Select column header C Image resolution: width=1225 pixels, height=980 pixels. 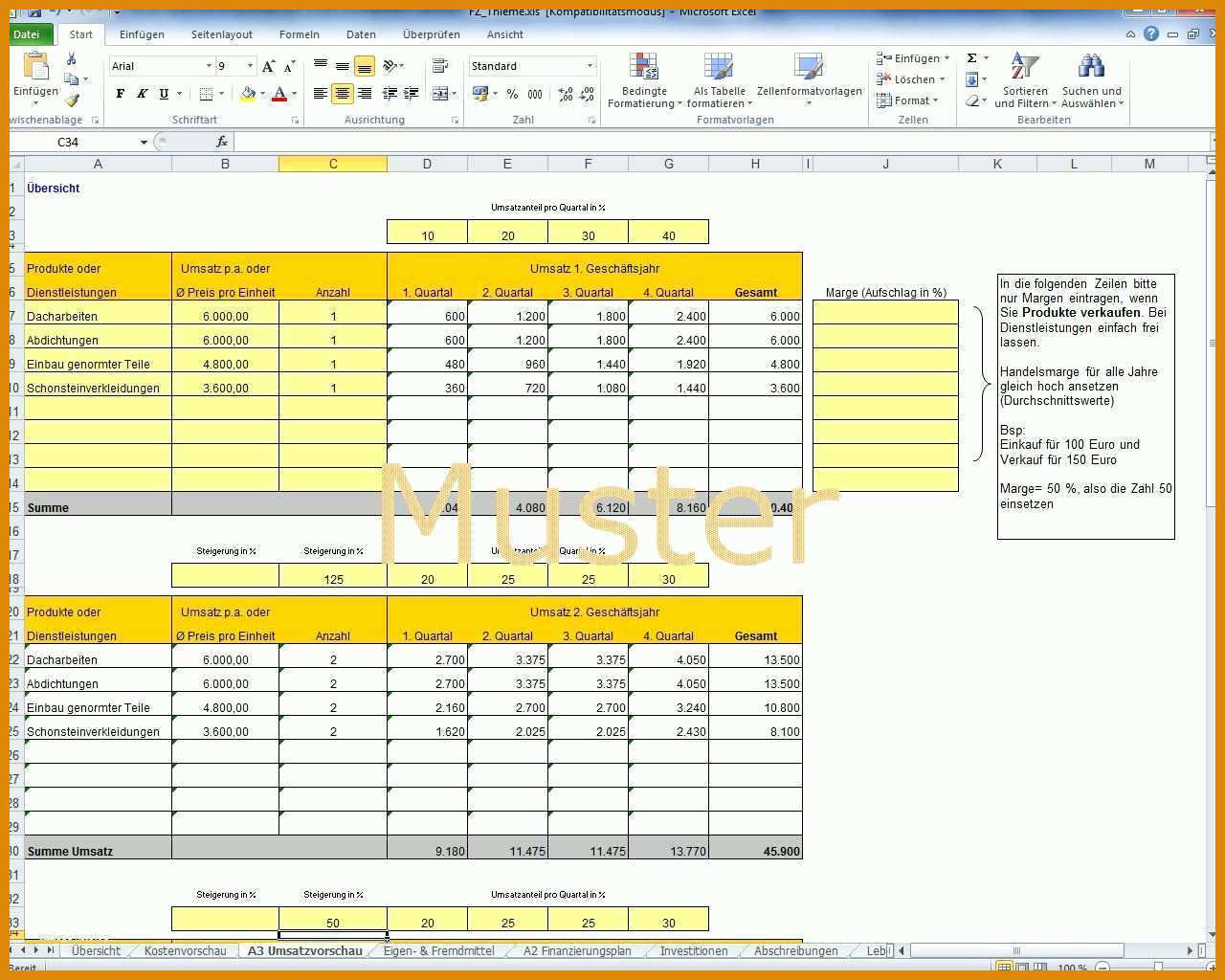coord(333,164)
